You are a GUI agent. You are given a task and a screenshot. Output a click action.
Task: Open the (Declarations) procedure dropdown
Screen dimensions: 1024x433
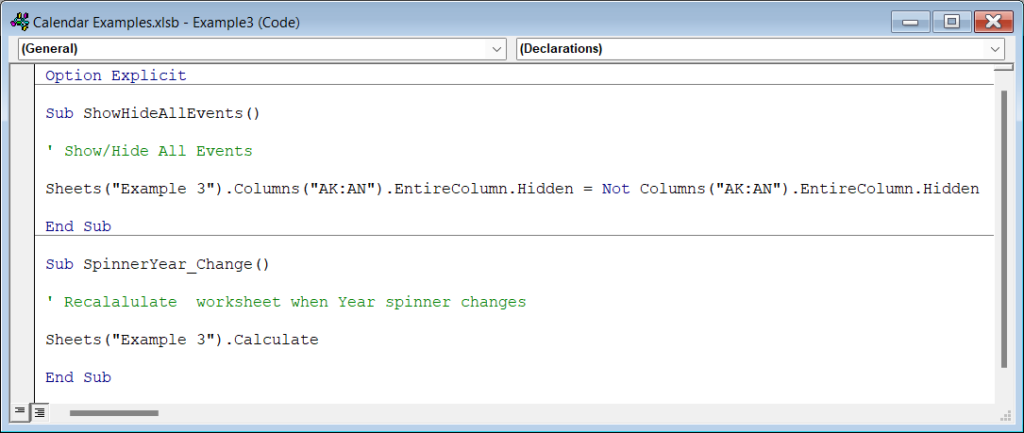click(x=995, y=49)
